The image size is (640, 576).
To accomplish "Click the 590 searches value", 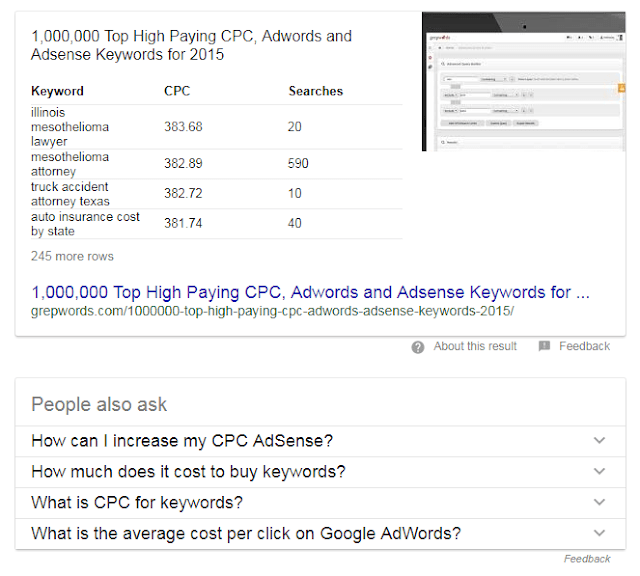I will pyautogui.click(x=298, y=163).
